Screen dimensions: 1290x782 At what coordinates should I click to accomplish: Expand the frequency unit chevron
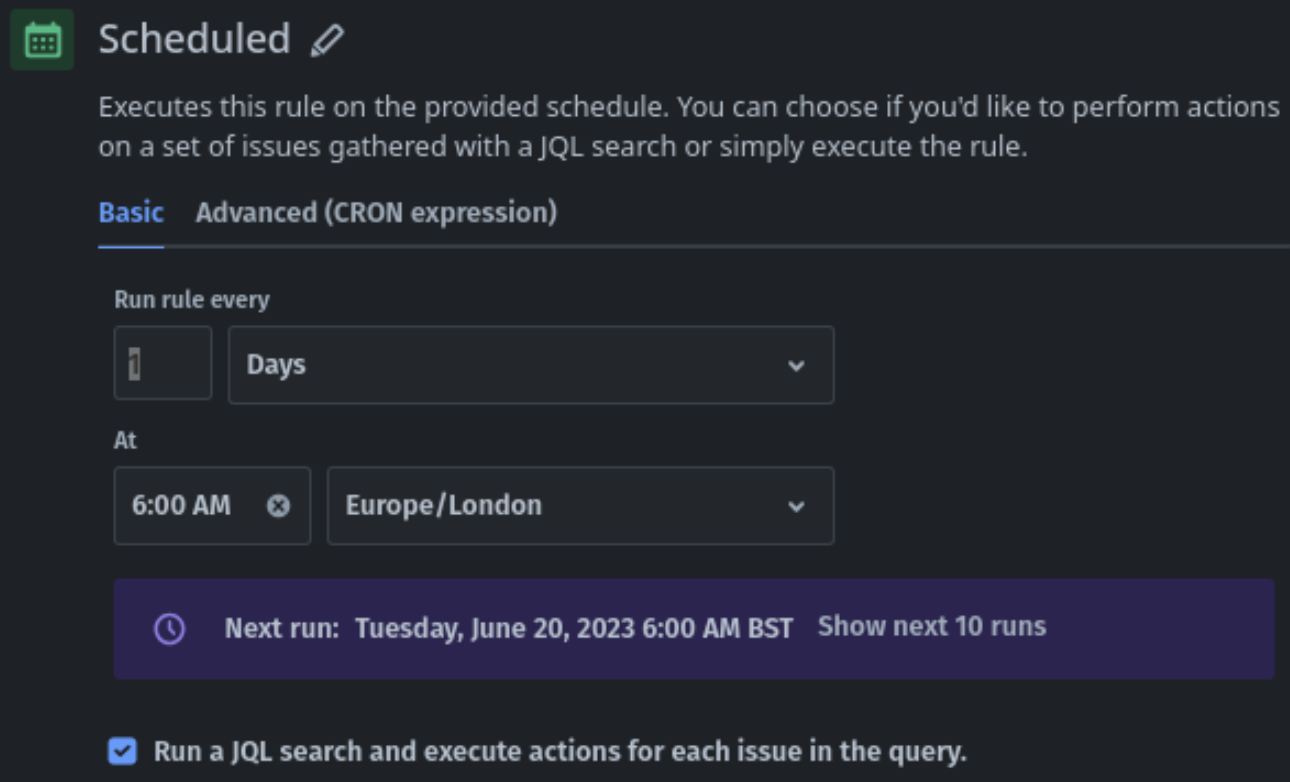(796, 364)
